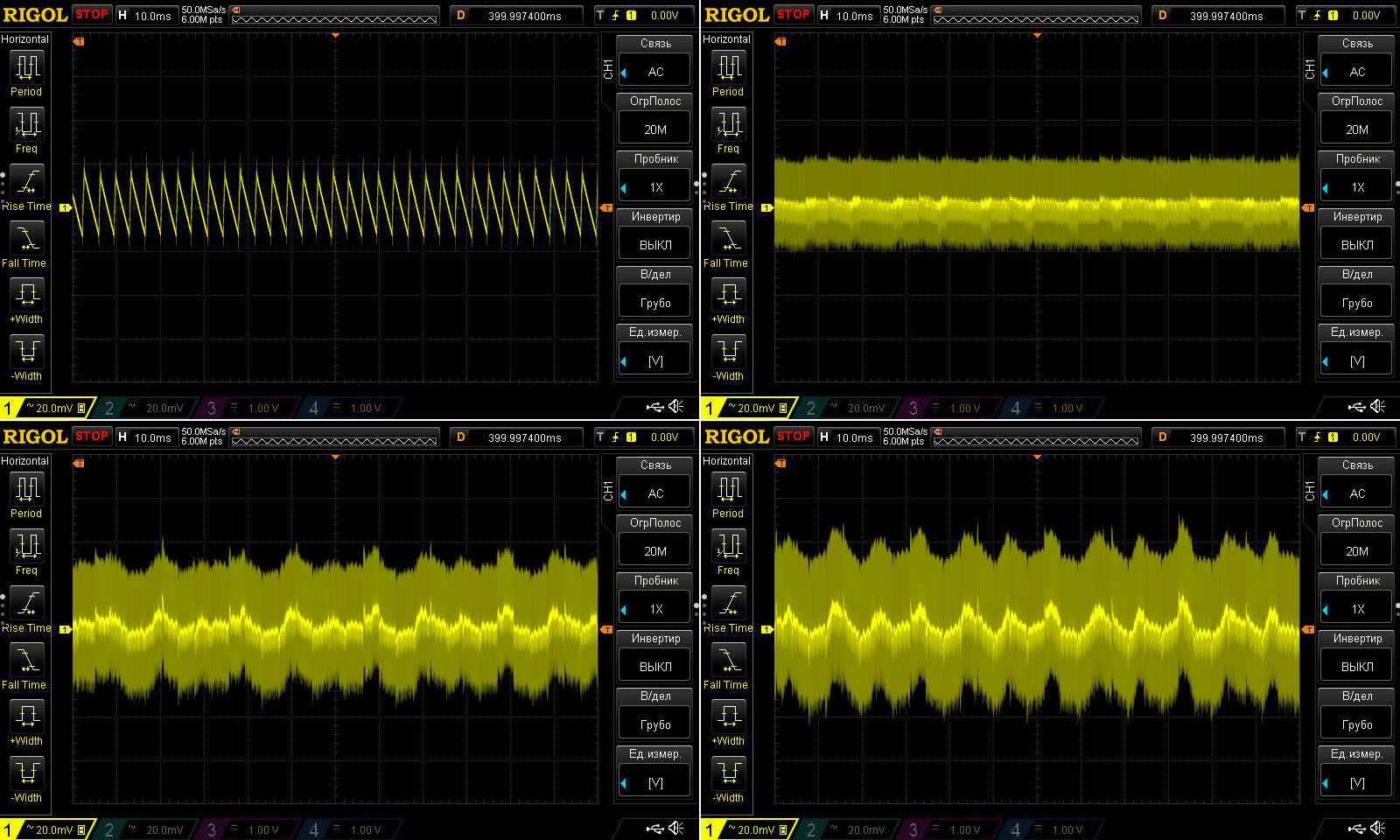Toggle the red STOP indicator in the bottom-left scope
1400x840 pixels.
(x=92, y=436)
